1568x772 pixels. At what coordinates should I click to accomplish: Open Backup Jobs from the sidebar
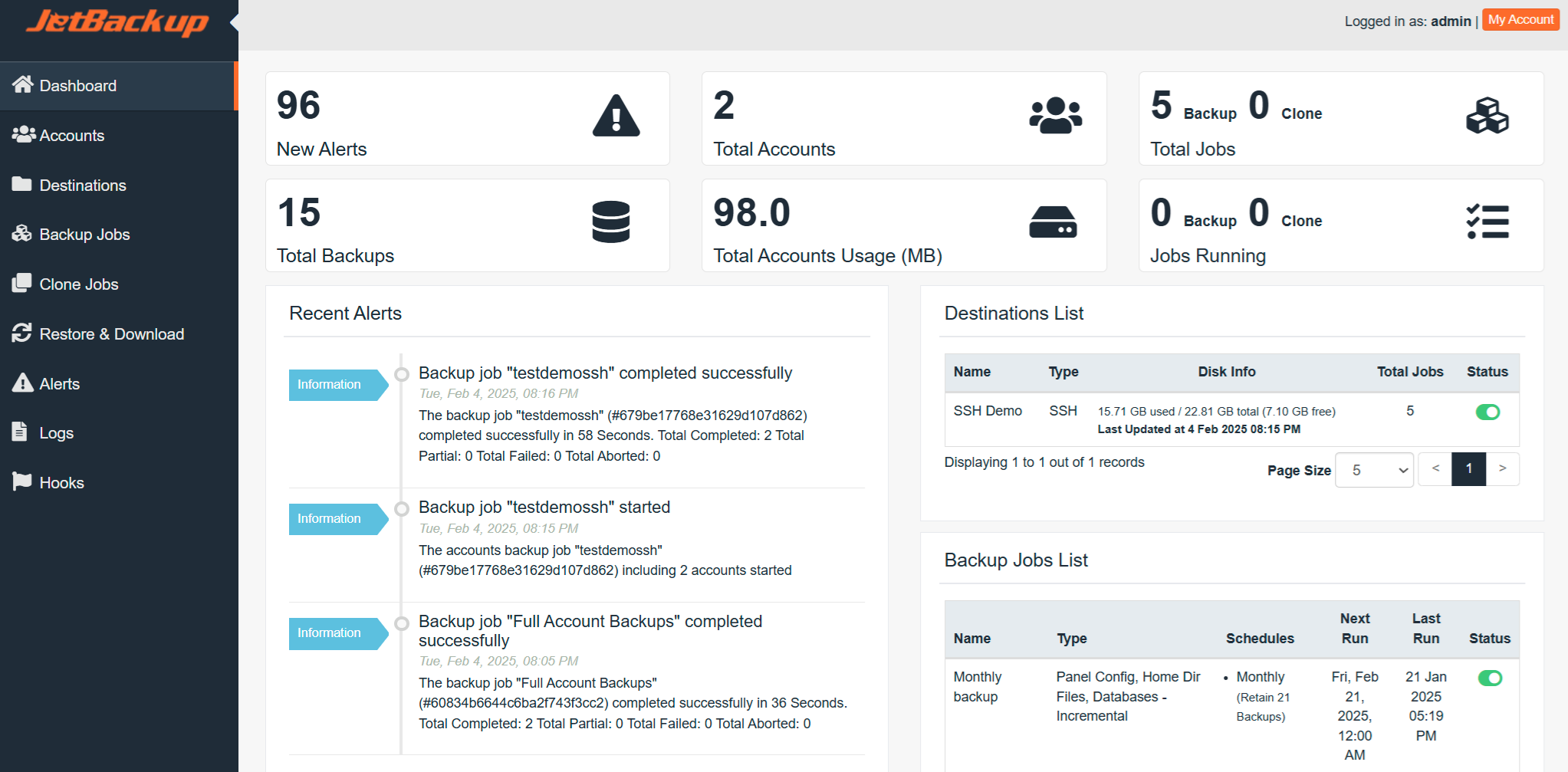point(21,234)
